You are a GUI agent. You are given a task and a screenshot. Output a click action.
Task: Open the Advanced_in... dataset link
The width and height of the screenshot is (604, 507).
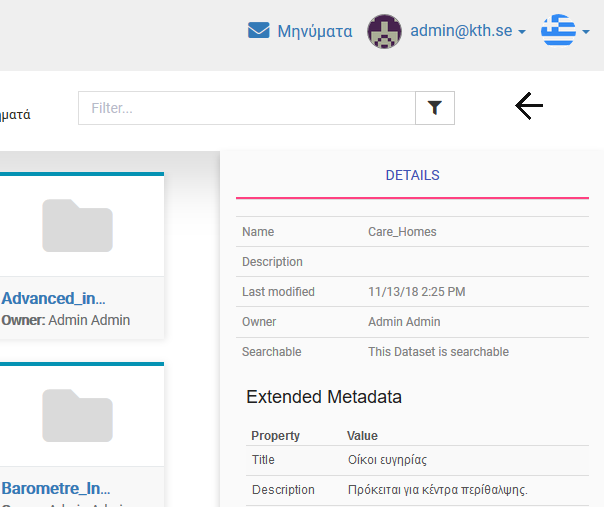53,299
